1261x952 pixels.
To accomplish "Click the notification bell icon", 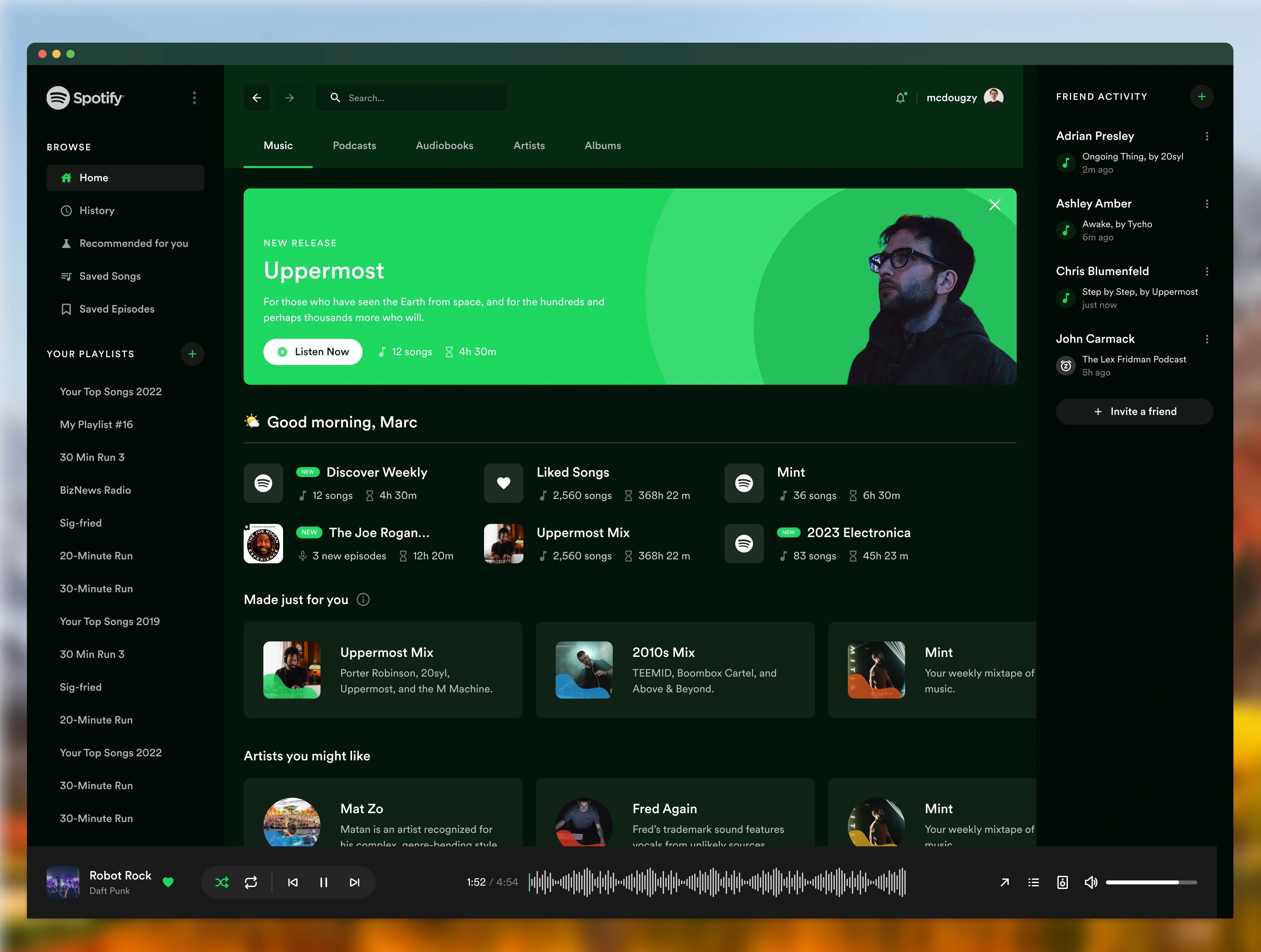I will point(900,98).
